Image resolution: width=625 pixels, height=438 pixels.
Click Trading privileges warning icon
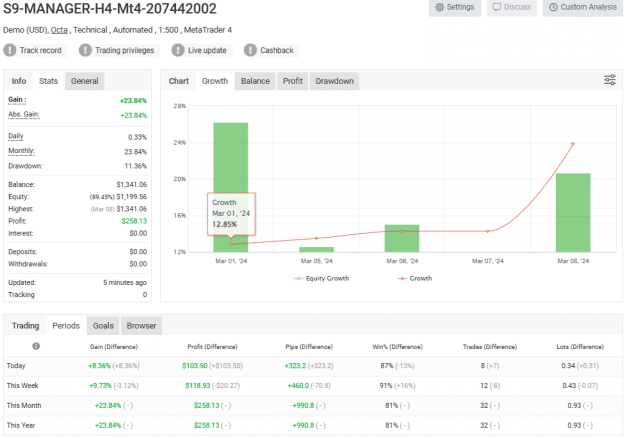tap(85, 50)
